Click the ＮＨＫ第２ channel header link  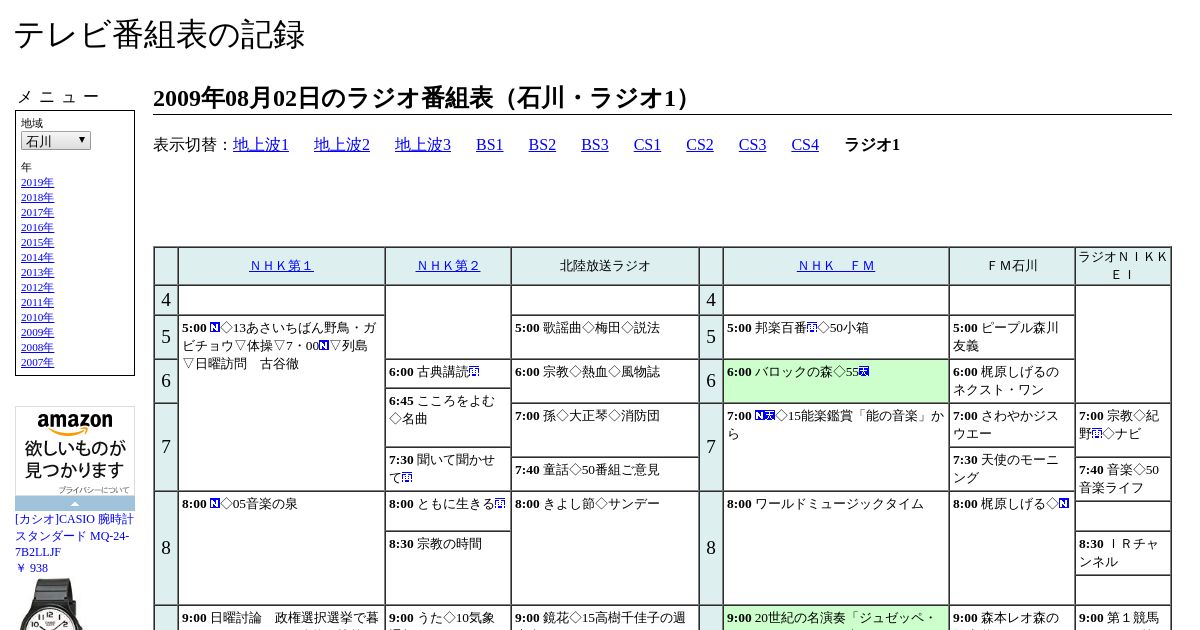click(x=448, y=266)
